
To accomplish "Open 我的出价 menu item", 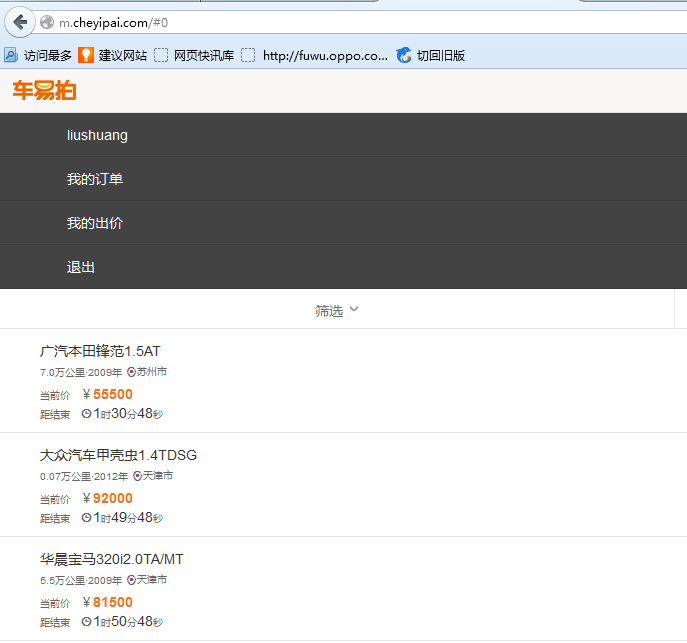I will click(x=344, y=223).
